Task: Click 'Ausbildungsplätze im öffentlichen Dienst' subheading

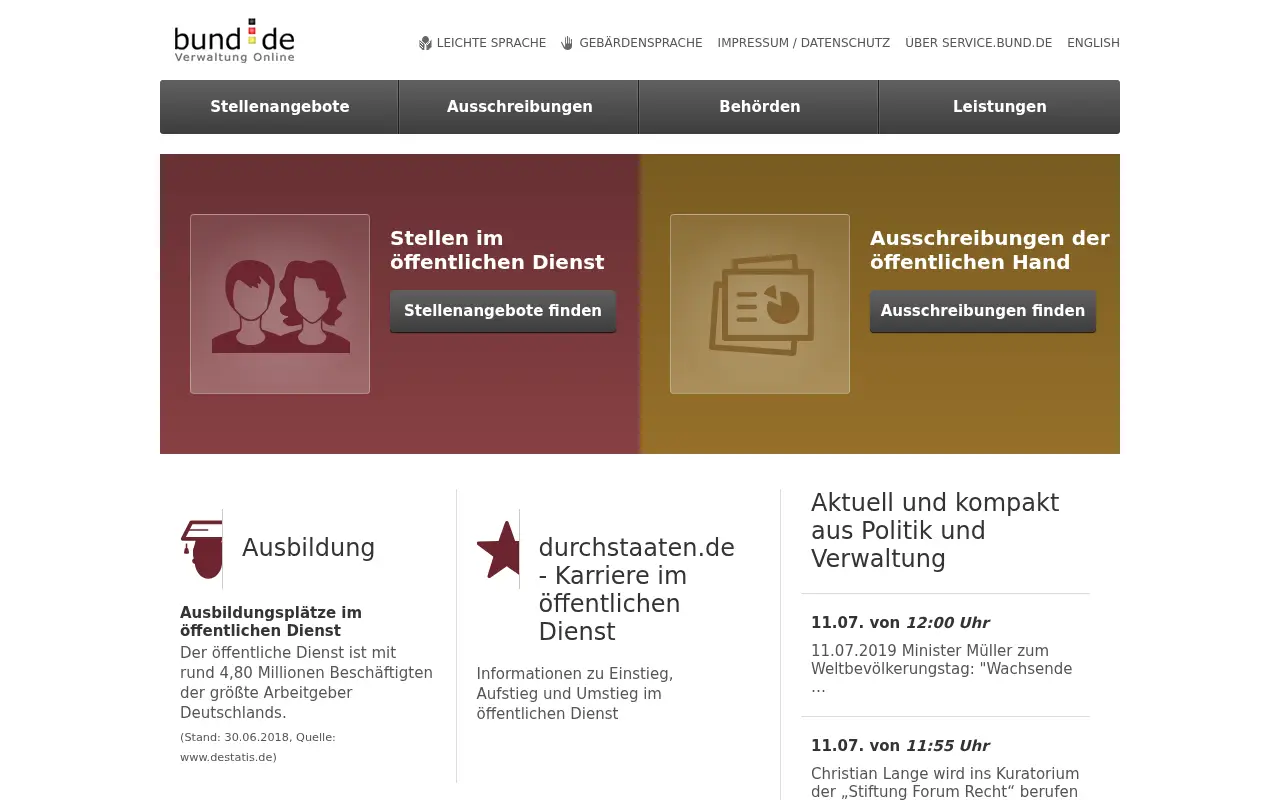Action: click(271, 621)
